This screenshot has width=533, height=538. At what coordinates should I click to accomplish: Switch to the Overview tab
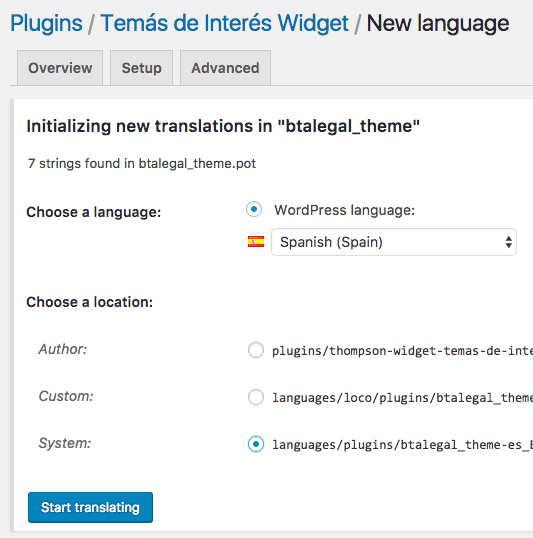(60, 68)
